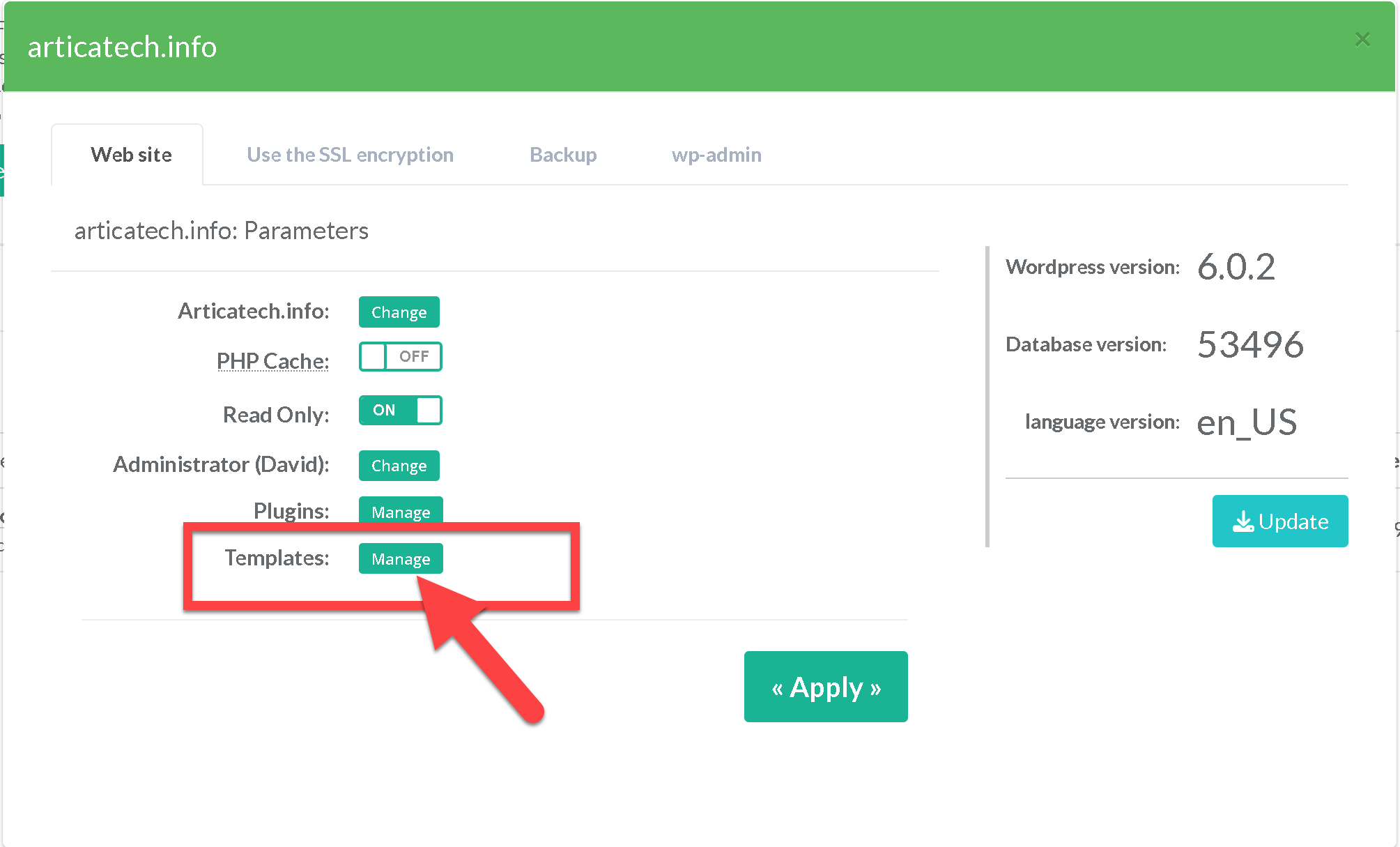Open the Use the SSL encryption tab

click(350, 155)
